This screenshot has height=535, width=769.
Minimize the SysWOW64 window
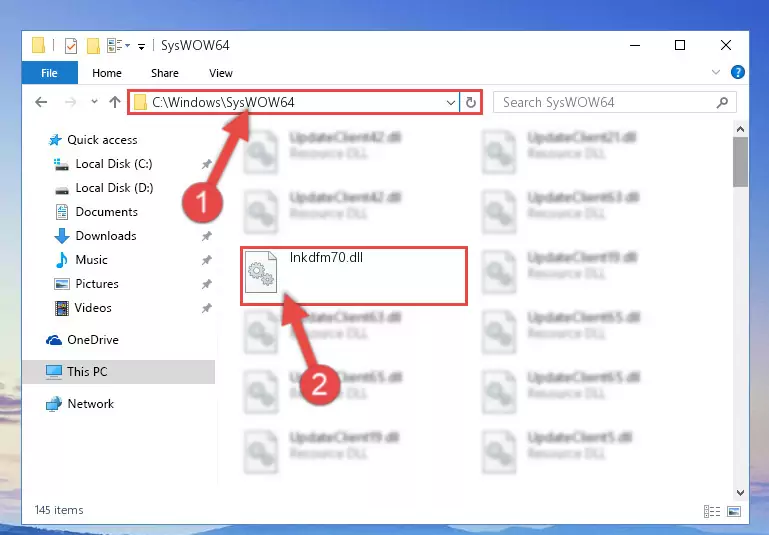coord(635,45)
